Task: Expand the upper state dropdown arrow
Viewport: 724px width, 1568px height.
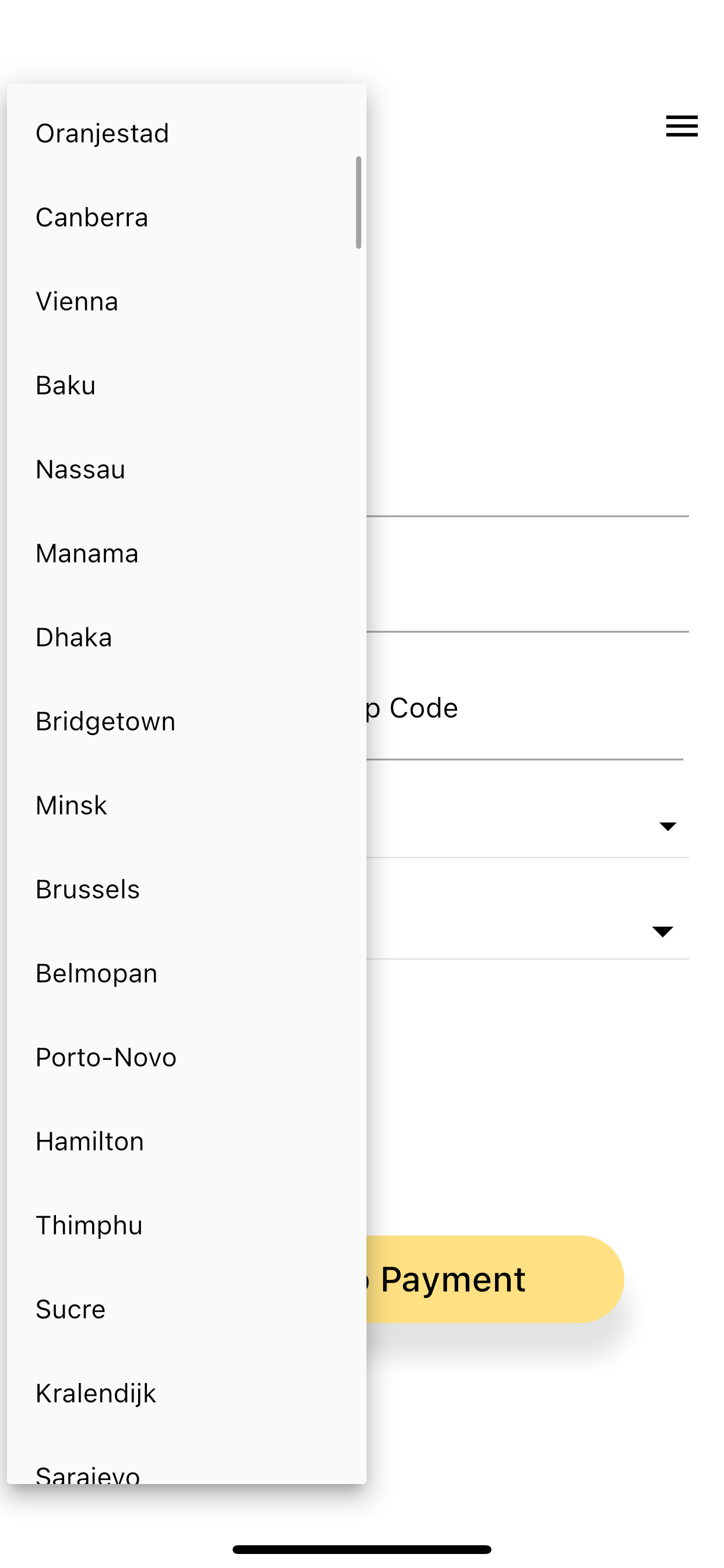Action: pyautogui.click(x=667, y=825)
